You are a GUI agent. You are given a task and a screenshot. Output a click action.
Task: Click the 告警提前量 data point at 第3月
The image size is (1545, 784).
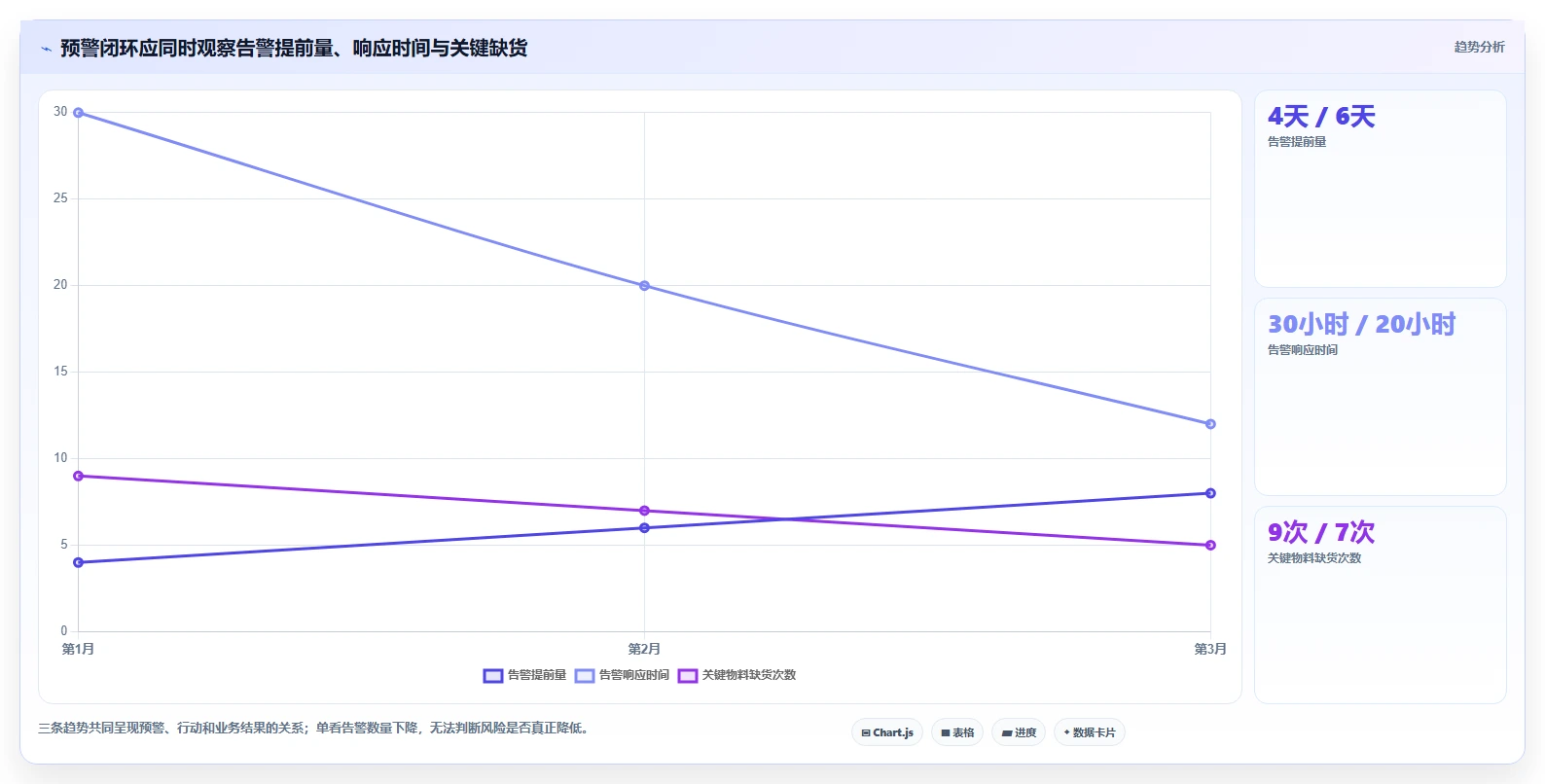point(1210,493)
